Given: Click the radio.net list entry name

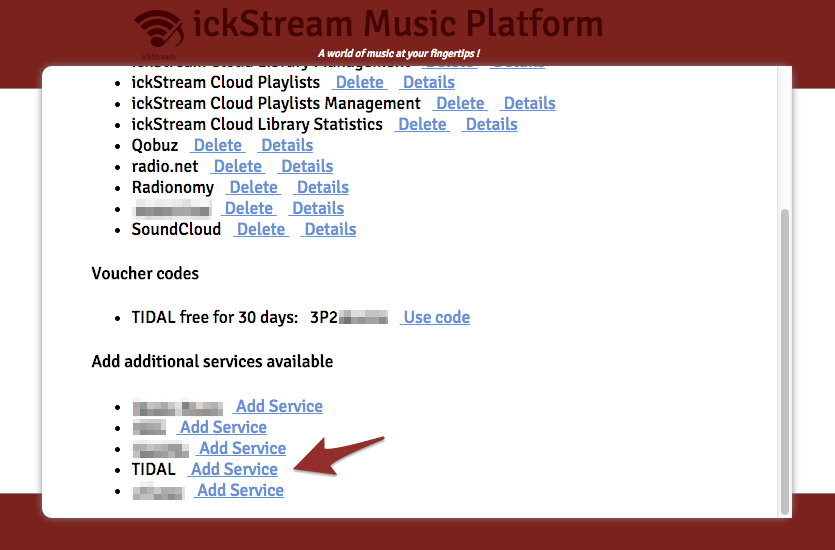Looking at the screenshot, I should click(165, 166).
